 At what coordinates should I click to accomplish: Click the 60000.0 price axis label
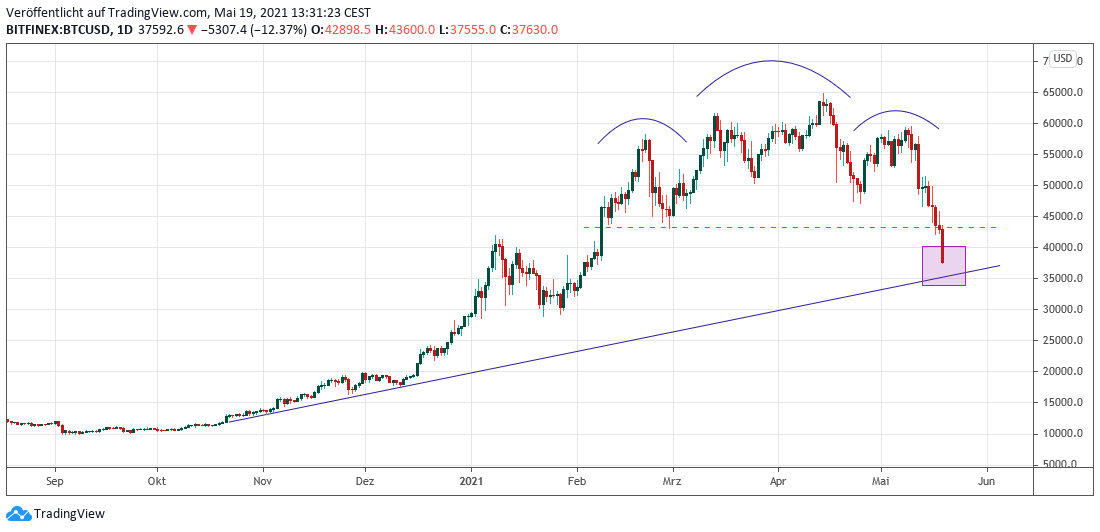click(1064, 124)
